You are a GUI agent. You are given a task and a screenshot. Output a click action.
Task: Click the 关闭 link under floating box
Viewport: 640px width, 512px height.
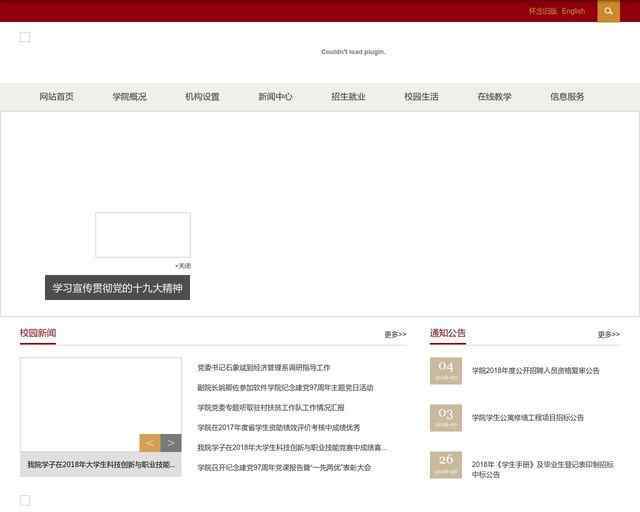click(x=183, y=266)
